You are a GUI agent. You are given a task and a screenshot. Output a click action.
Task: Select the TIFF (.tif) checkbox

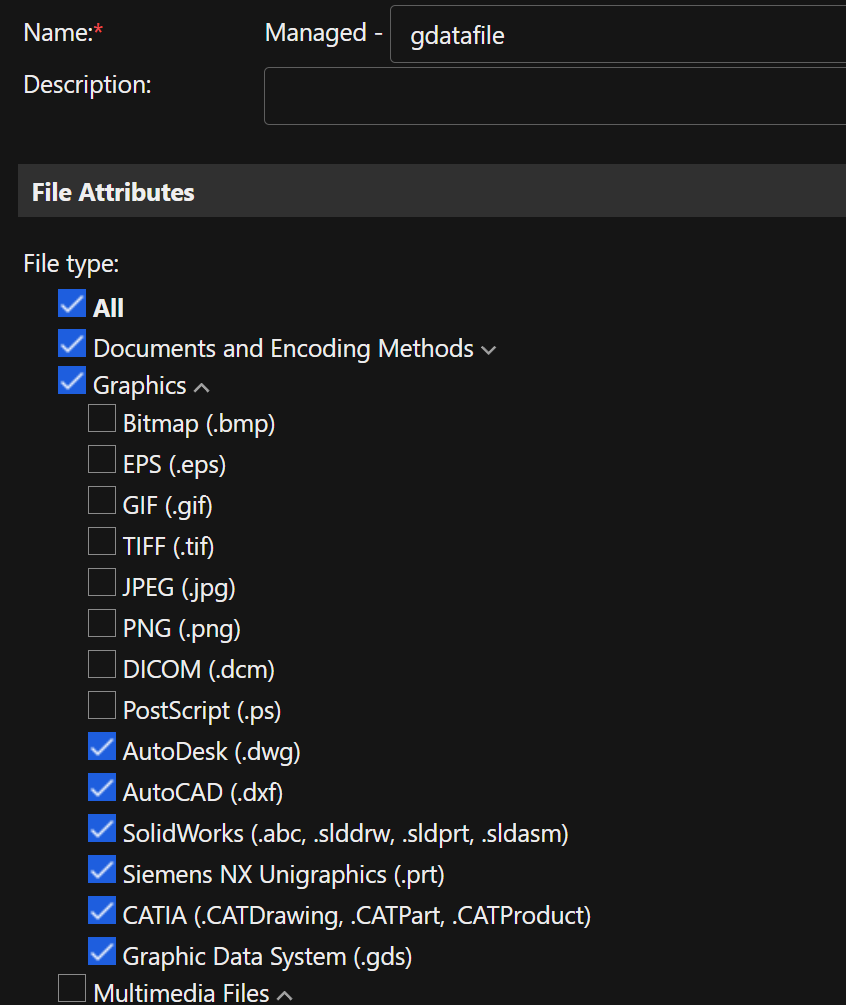coord(102,542)
